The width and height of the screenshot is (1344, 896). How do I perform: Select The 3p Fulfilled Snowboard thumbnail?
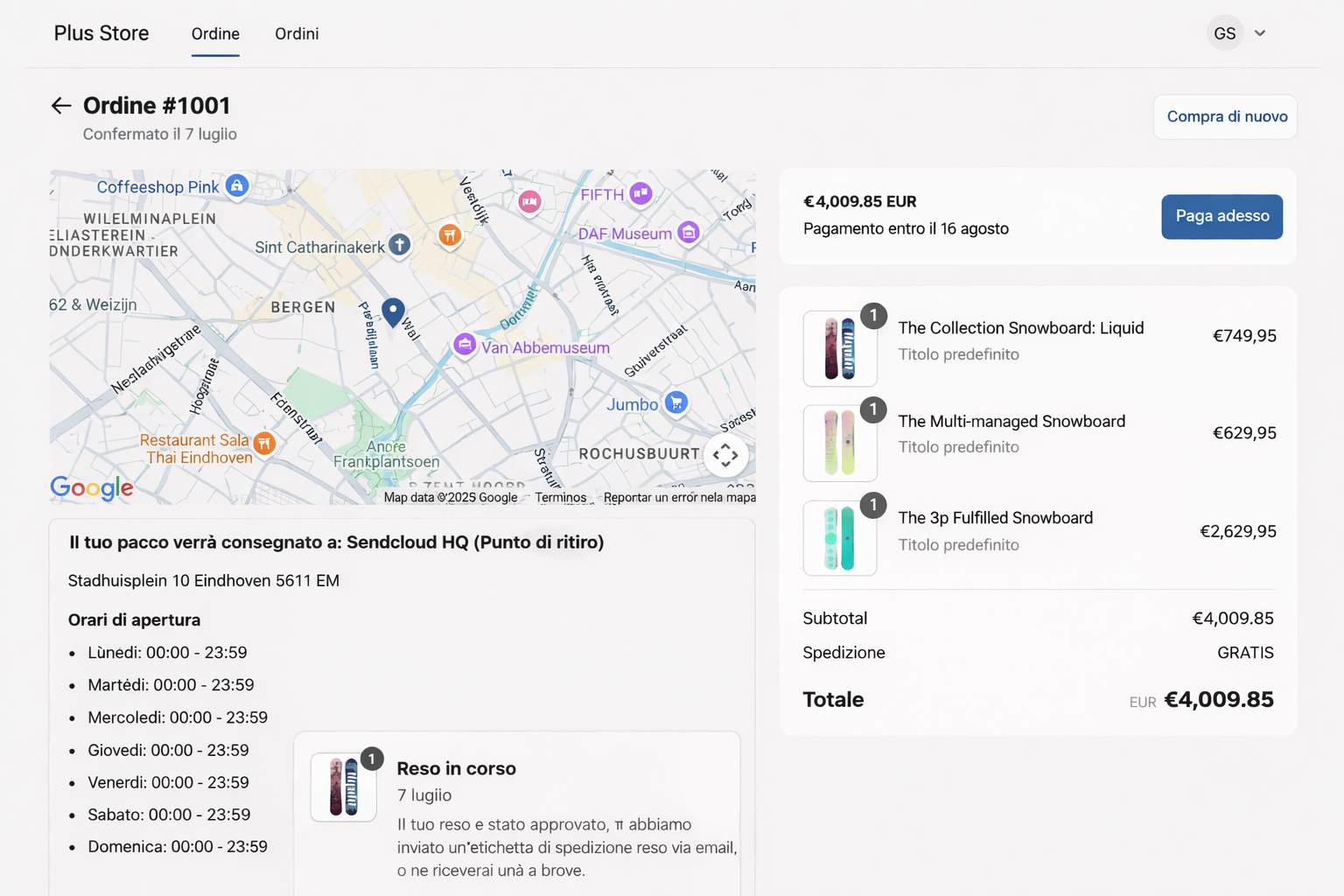pos(840,538)
